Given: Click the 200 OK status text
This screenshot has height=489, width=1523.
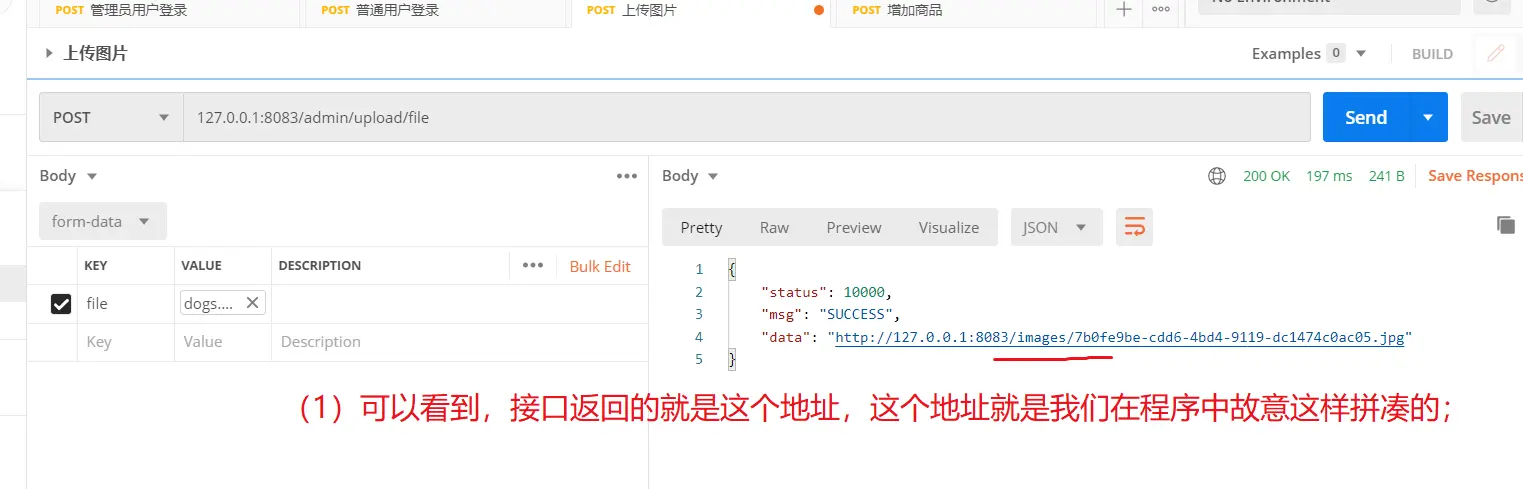Looking at the screenshot, I should pos(1266,176).
